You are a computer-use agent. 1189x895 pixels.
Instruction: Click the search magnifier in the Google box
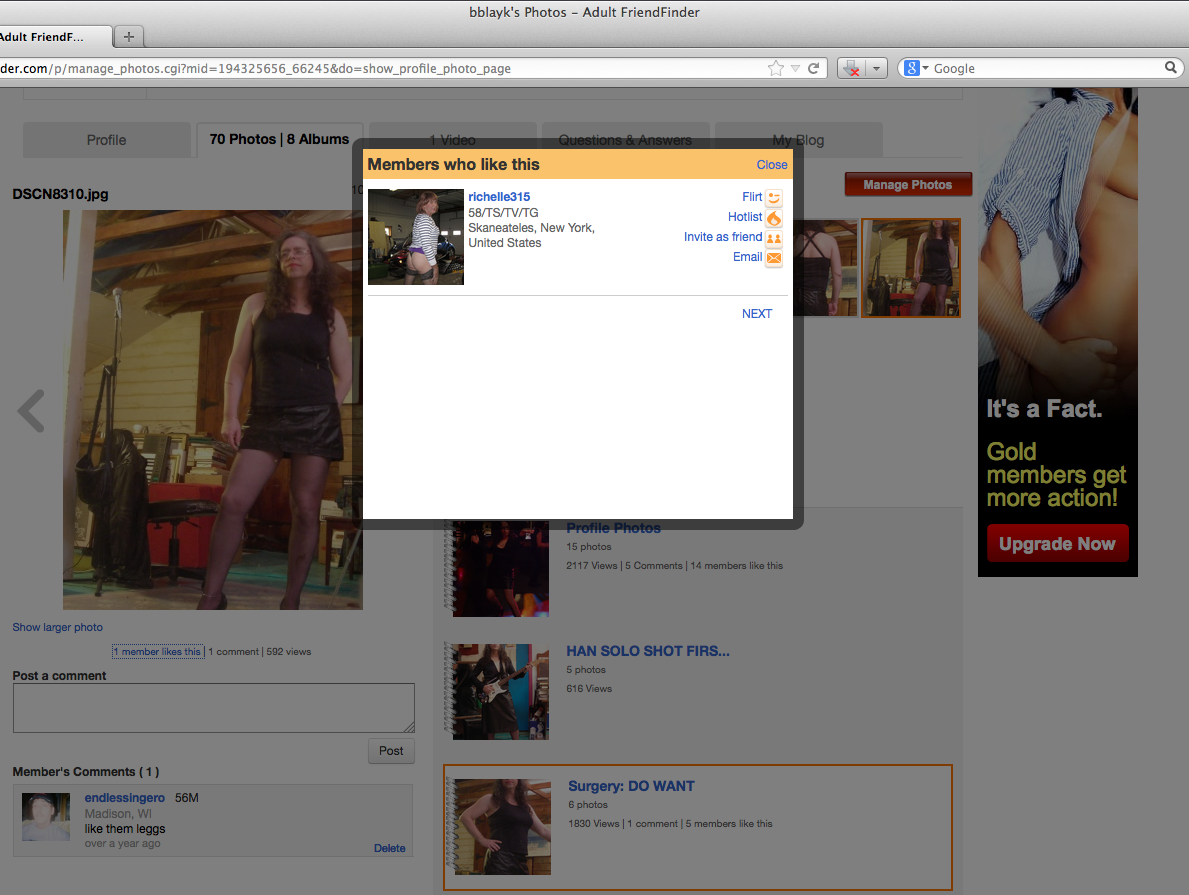click(1171, 68)
